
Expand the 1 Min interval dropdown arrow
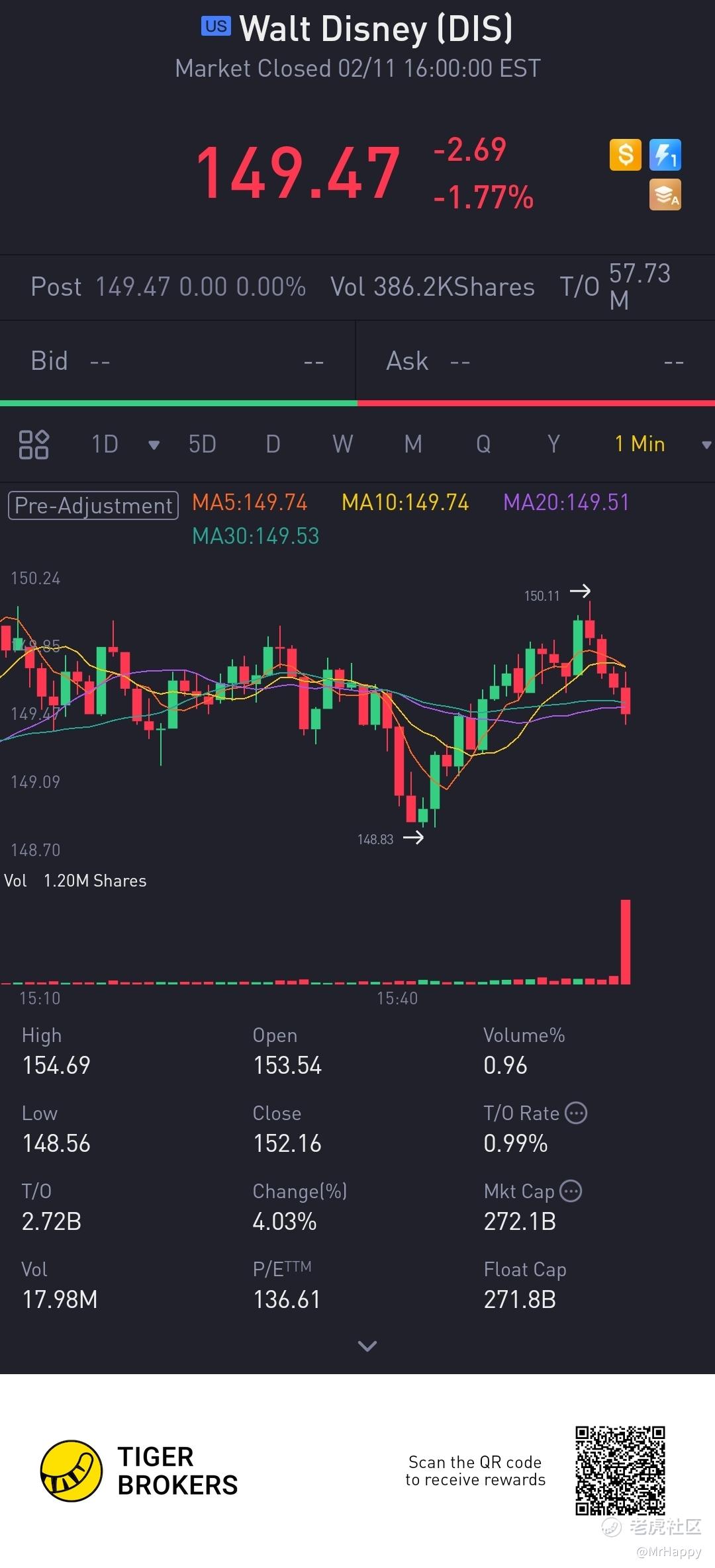706,445
